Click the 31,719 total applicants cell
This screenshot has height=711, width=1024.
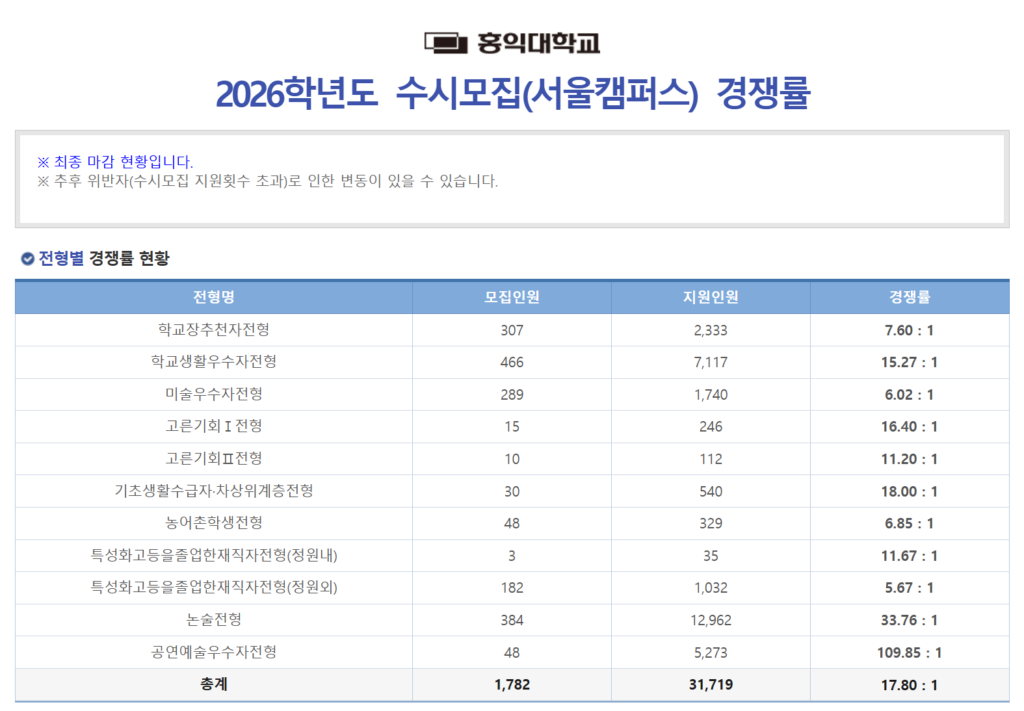(711, 685)
